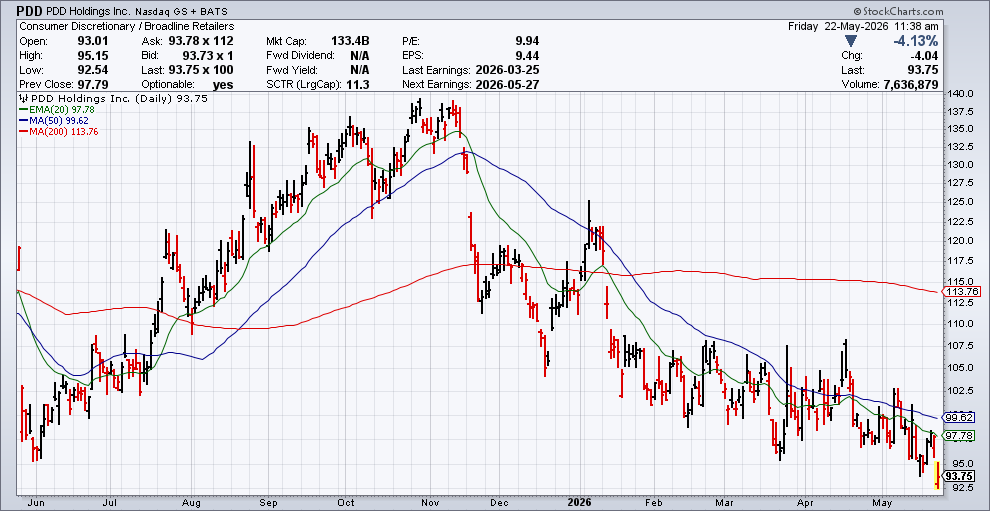Viewport: 990px width, 511px height.
Task: Click the 120.0 y-axis label
Action: (x=962, y=241)
